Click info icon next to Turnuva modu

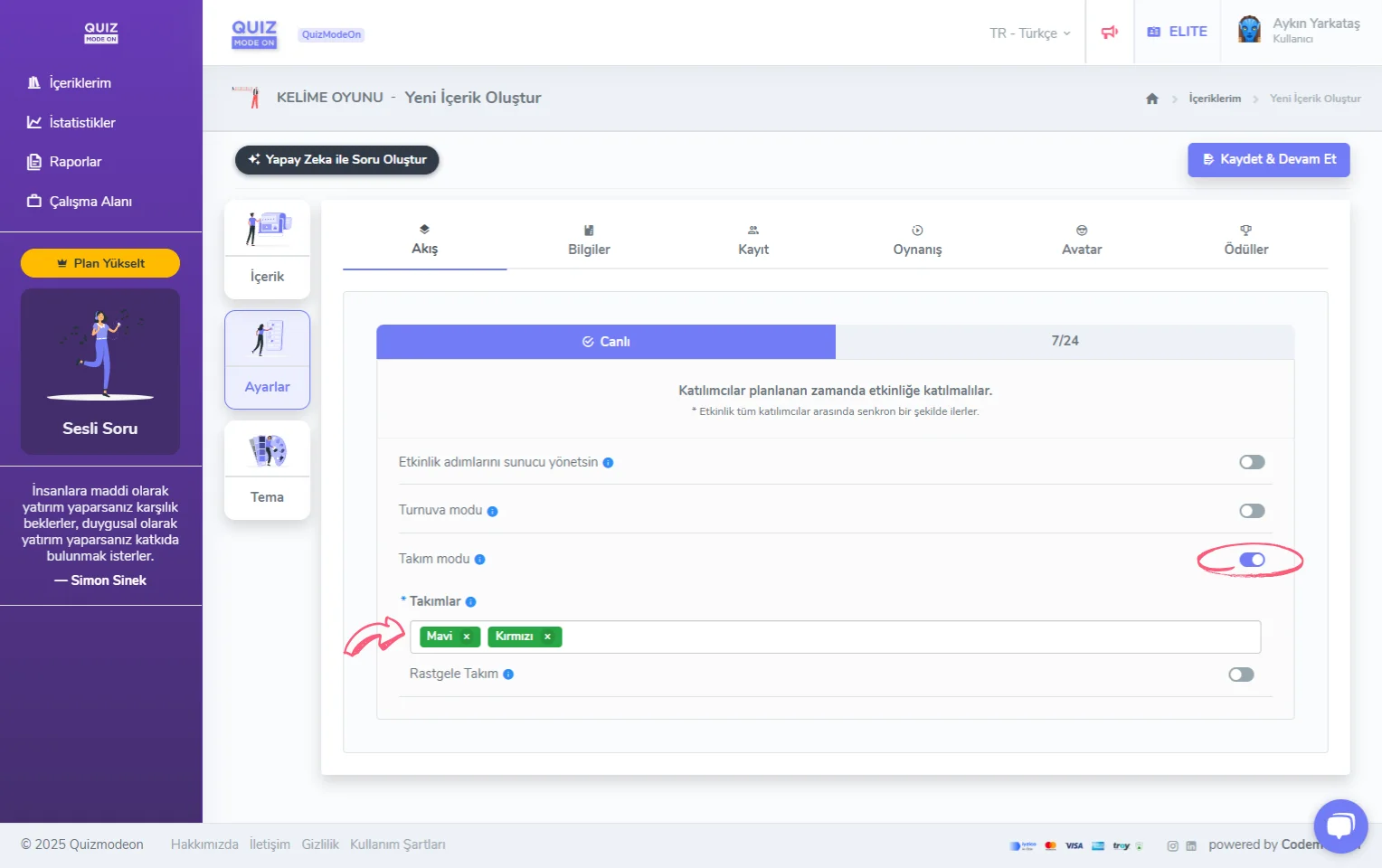(x=492, y=511)
